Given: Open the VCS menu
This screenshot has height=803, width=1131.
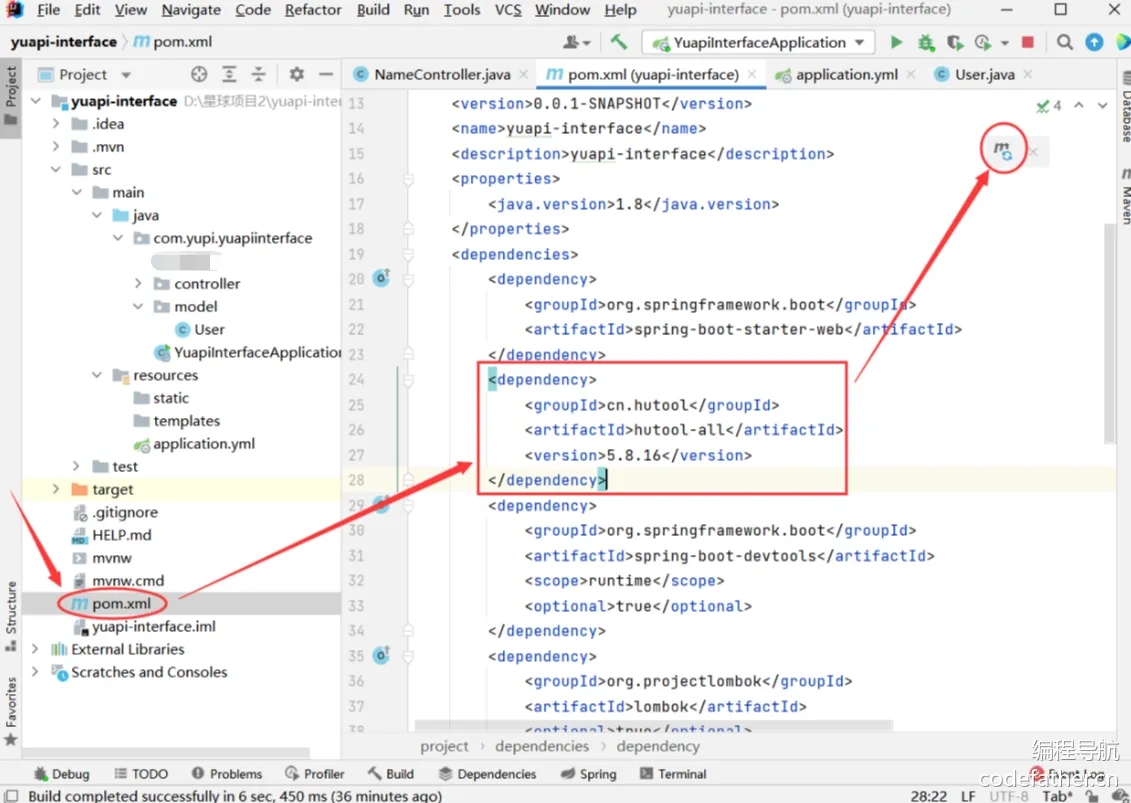Looking at the screenshot, I should pos(508,10).
